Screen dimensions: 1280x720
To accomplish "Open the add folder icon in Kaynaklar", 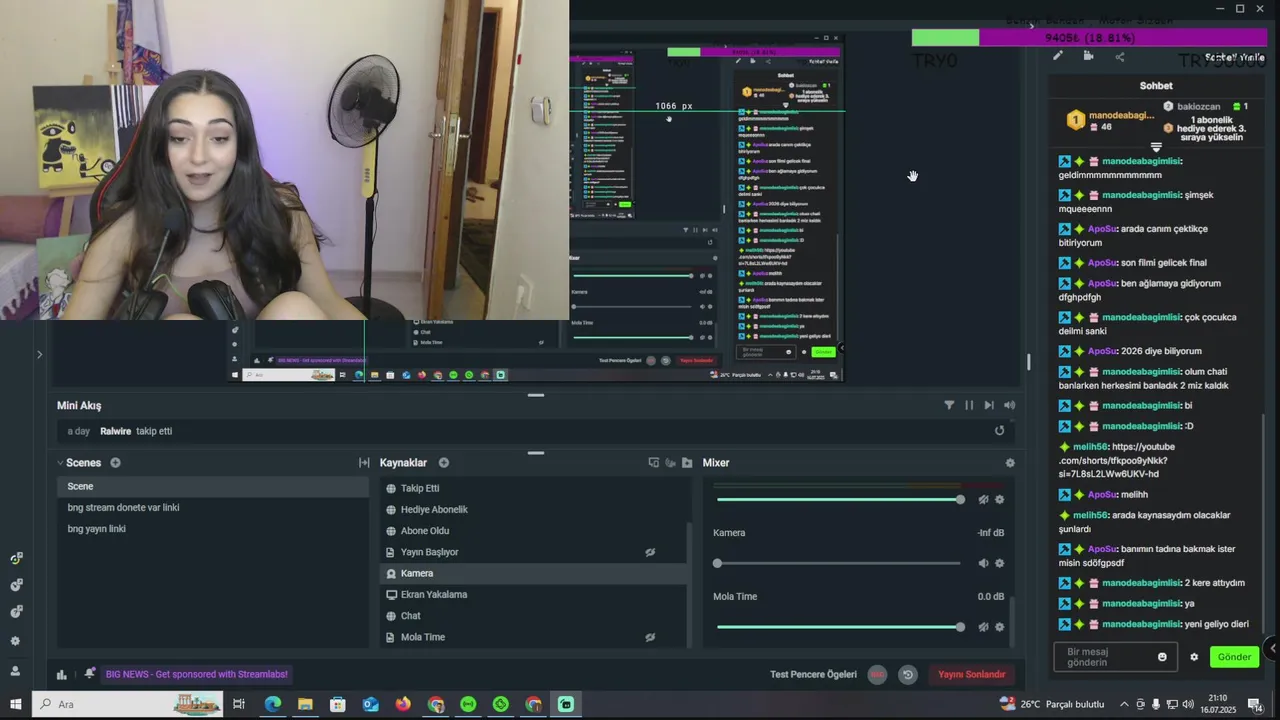I will [x=687, y=463].
